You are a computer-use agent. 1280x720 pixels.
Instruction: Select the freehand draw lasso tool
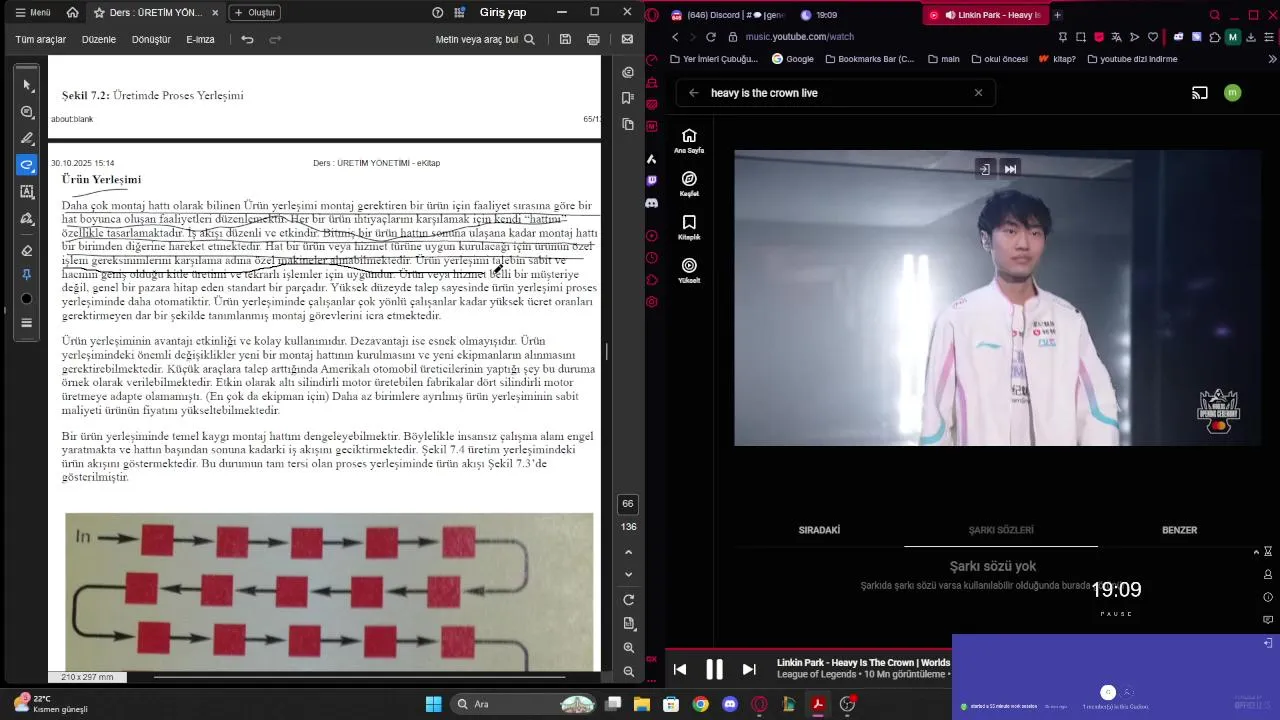coord(27,165)
